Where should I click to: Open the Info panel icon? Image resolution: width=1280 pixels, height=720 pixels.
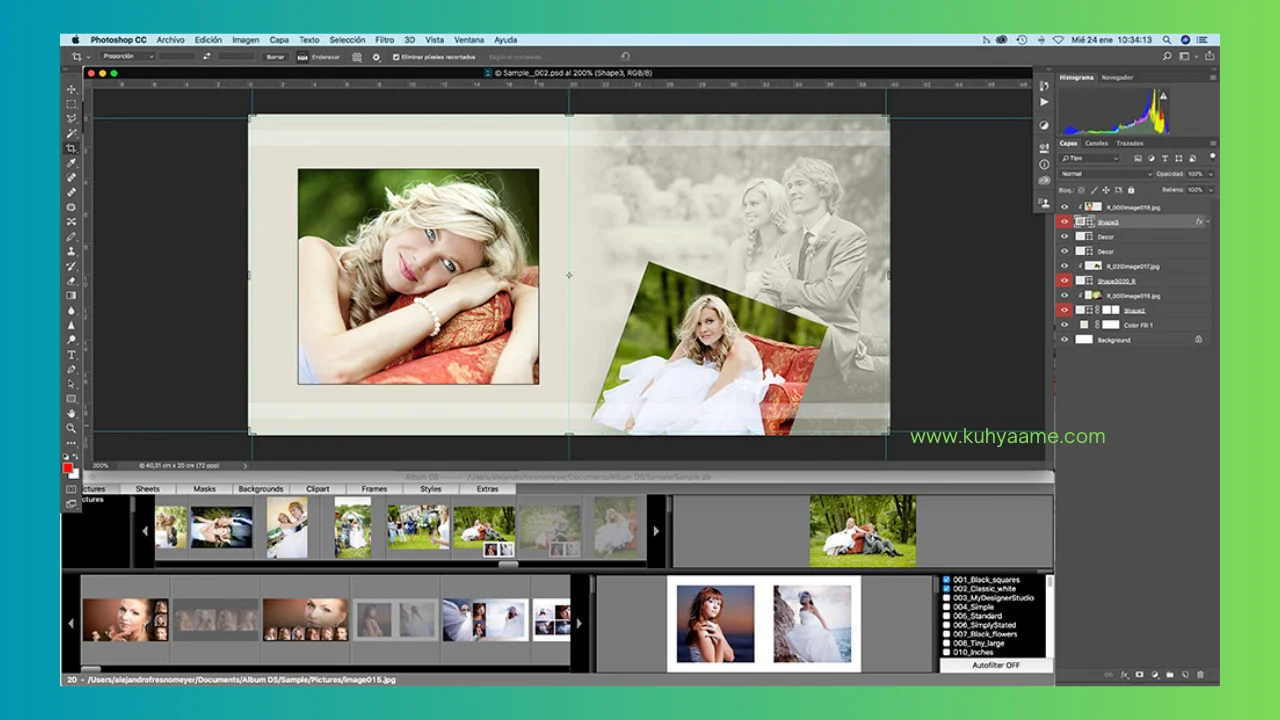pyautogui.click(x=1044, y=164)
